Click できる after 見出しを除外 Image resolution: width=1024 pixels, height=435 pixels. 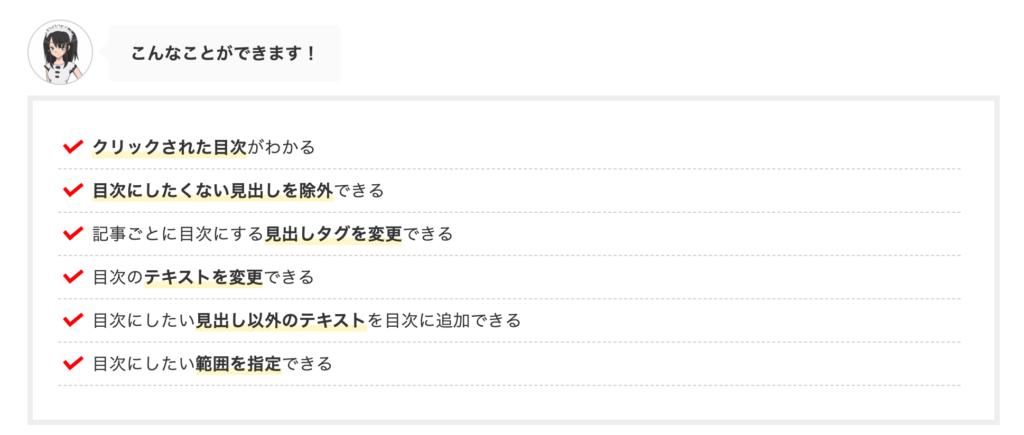coord(358,190)
